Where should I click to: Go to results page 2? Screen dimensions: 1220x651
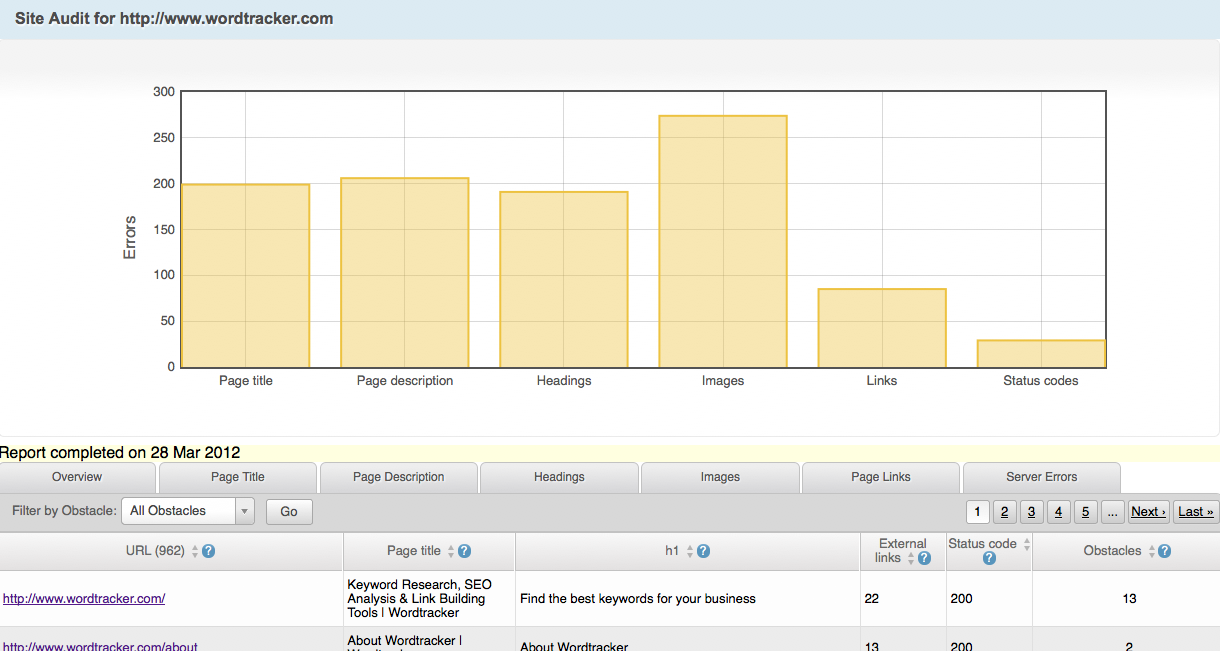tap(1005, 511)
